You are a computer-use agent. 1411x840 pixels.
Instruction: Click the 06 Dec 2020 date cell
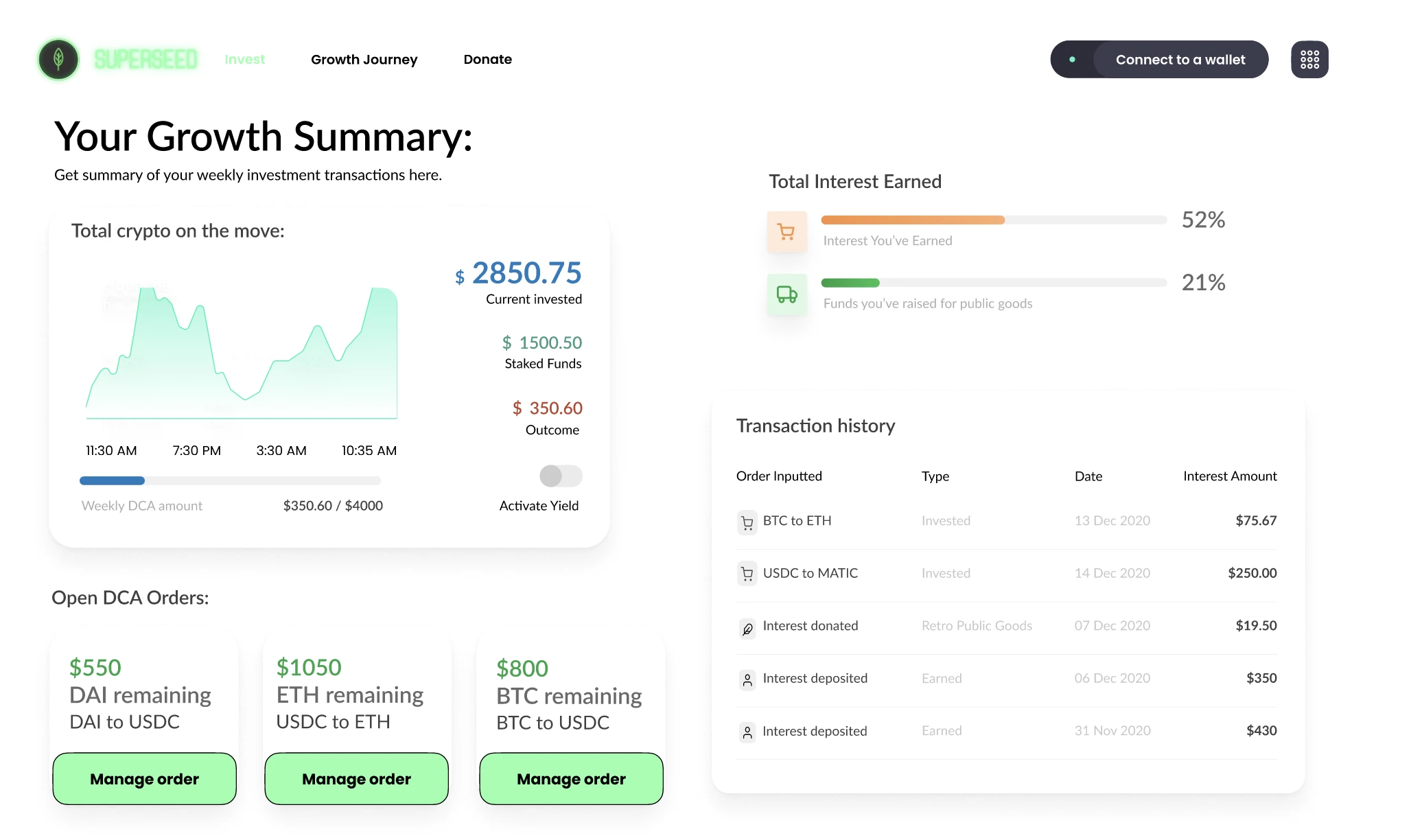point(1112,678)
